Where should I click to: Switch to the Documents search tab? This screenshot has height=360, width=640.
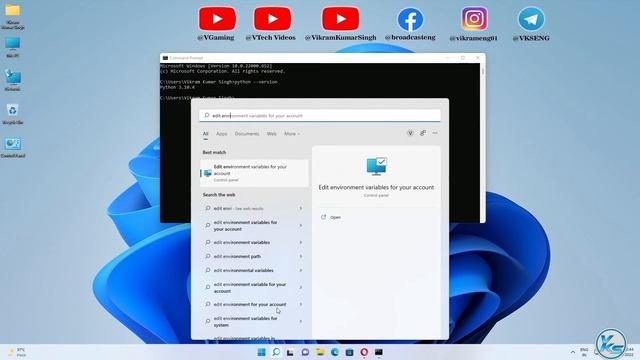pyautogui.click(x=247, y=134)
